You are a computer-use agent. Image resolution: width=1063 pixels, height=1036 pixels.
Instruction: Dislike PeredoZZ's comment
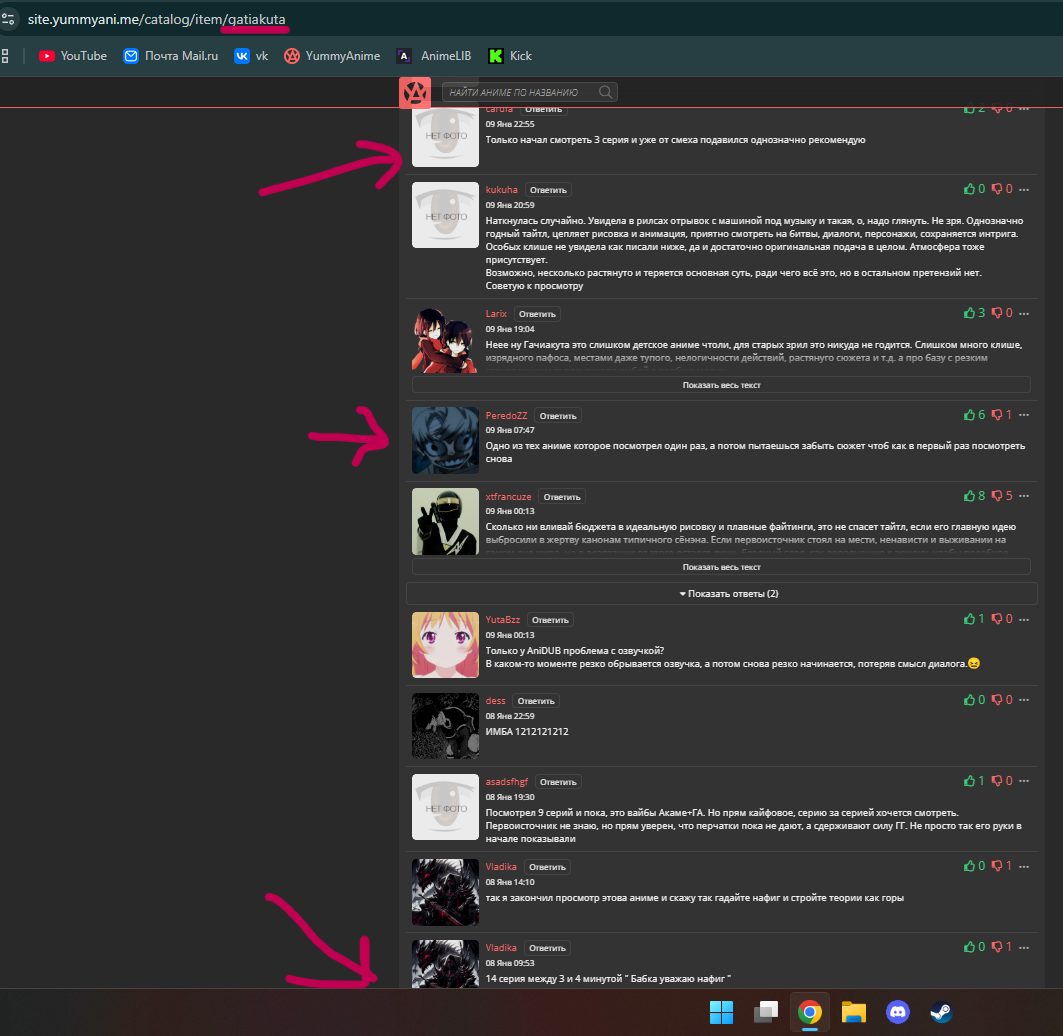point(1002,415)
